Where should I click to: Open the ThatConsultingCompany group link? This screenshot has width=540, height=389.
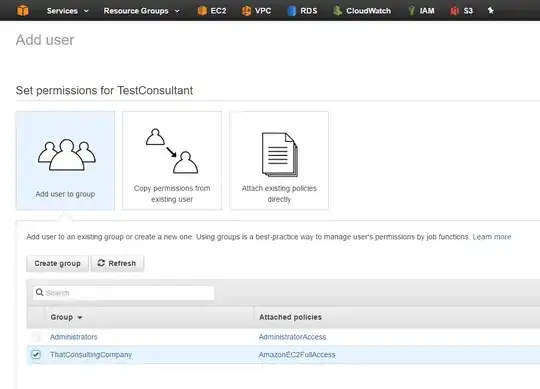point(91,355)
